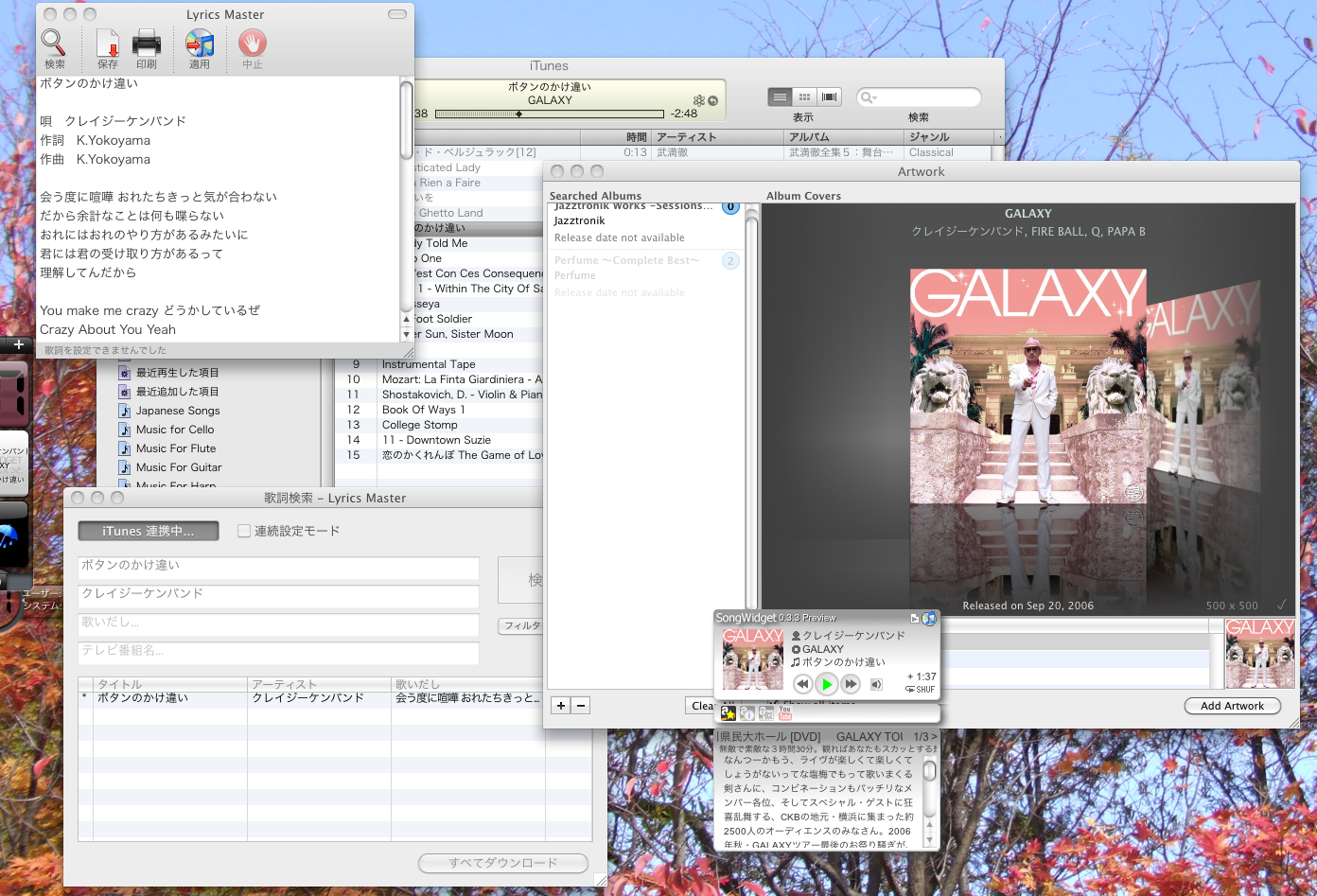Viewport: 1317px width, 896px height.
Task: Play track in SongWidget
Action: 827,684
